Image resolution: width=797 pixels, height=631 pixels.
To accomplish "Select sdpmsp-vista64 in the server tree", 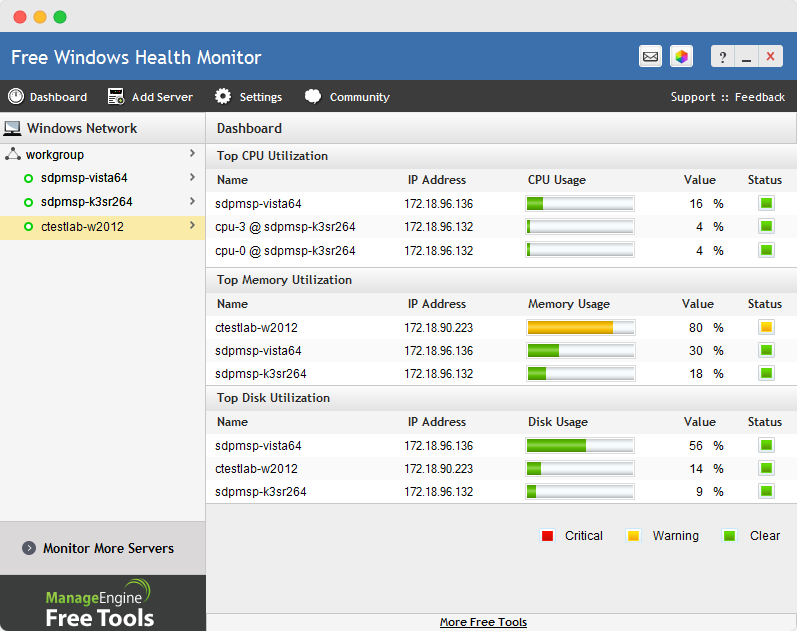I will 84,178.
